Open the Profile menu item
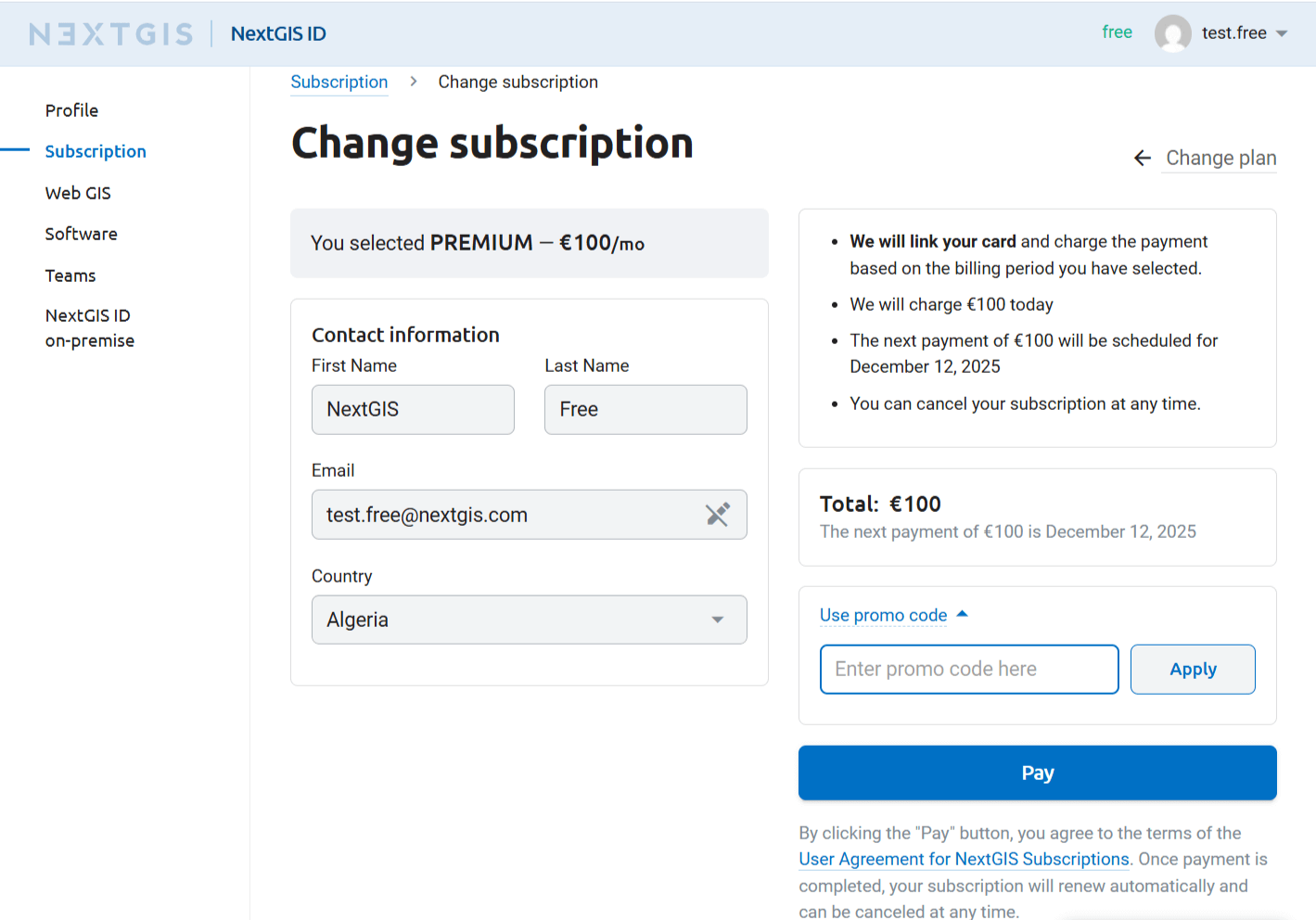 point(71,110)
